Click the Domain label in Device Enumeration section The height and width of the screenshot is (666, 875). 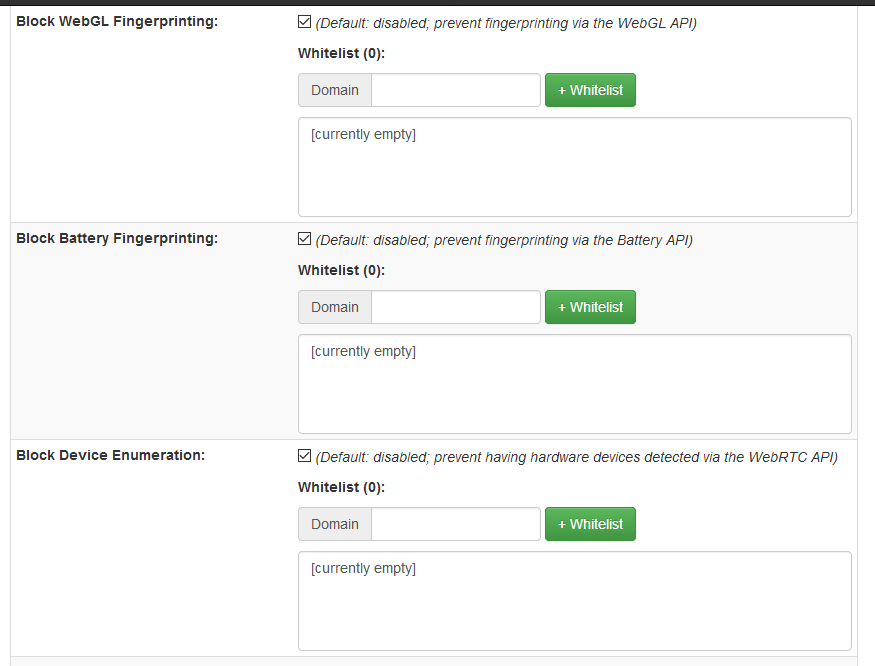[335, 524]
